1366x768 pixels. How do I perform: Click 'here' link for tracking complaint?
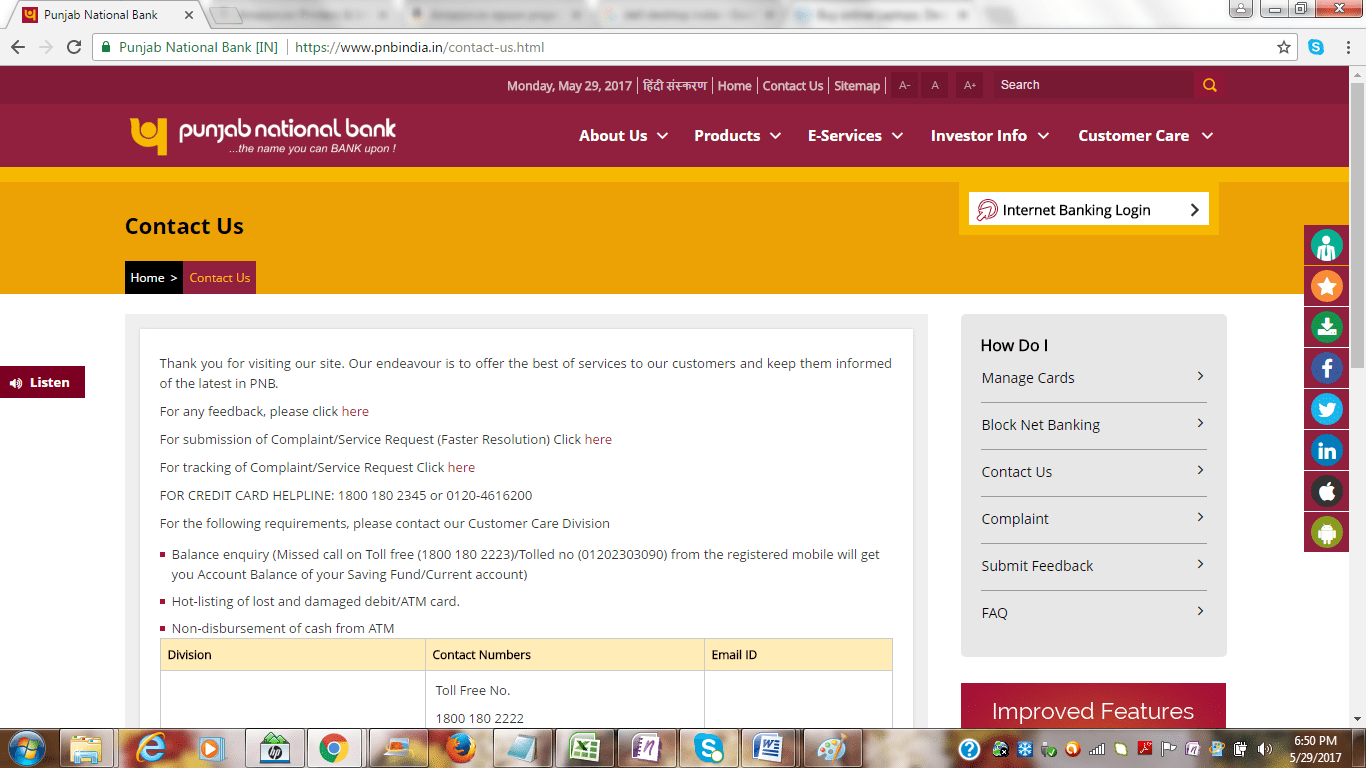click(461, 467)
